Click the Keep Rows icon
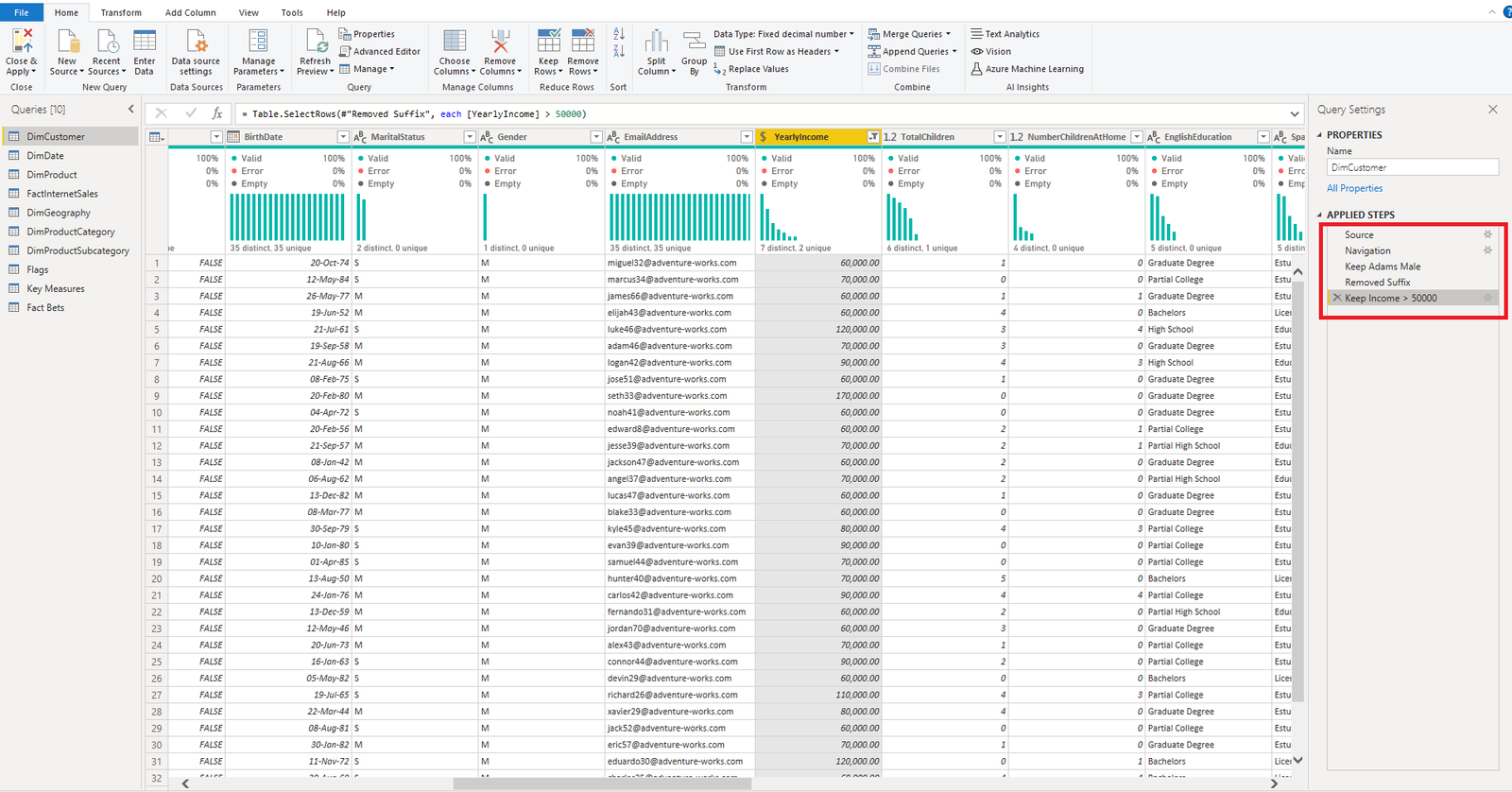 (548, 41)
